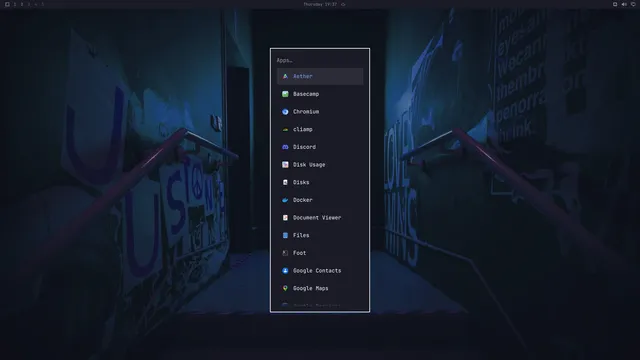Click the Discord logo icon
Image resolution: width=640 pixels, height=360 pixels.
point(285,147)
